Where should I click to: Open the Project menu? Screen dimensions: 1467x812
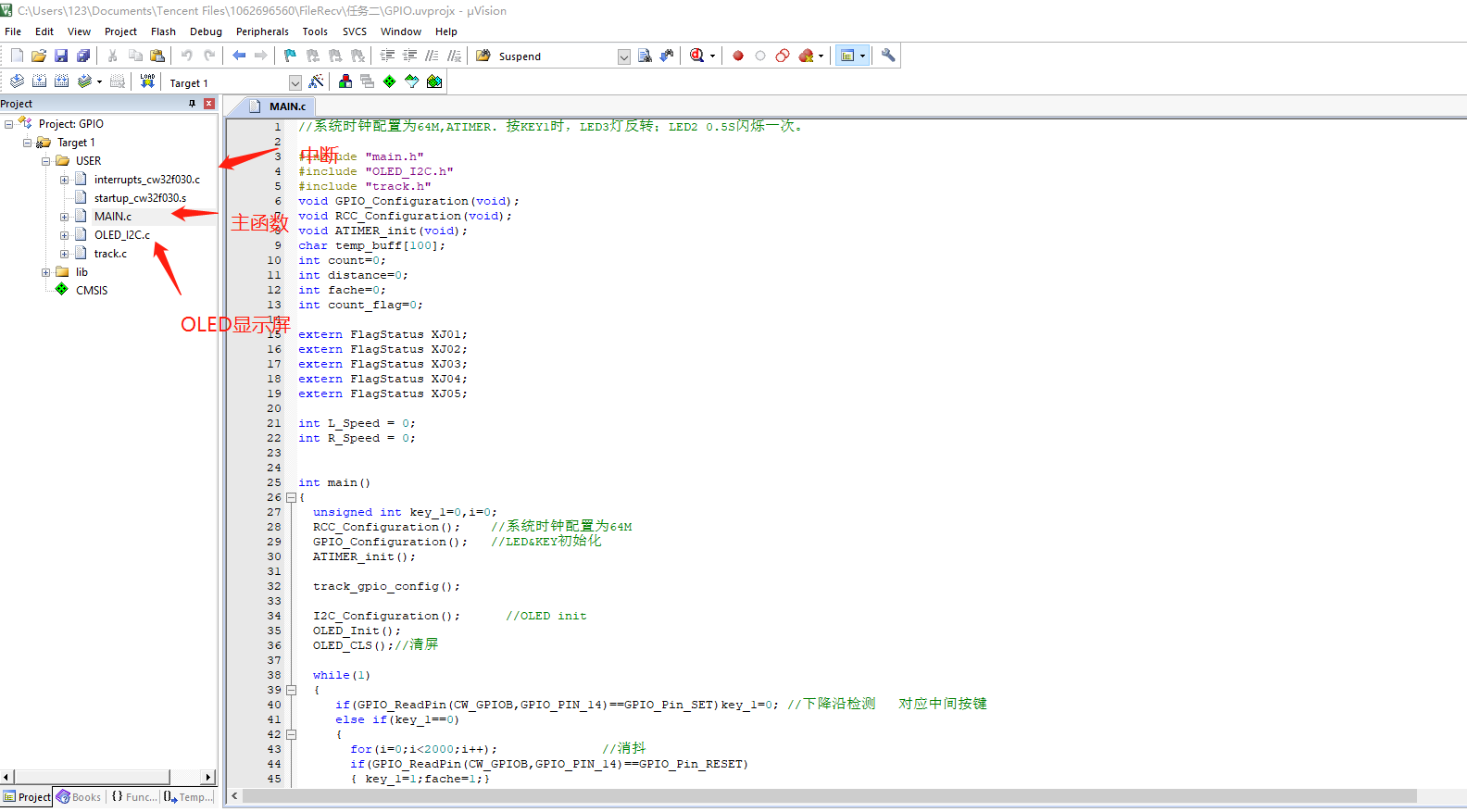(120, 31)
